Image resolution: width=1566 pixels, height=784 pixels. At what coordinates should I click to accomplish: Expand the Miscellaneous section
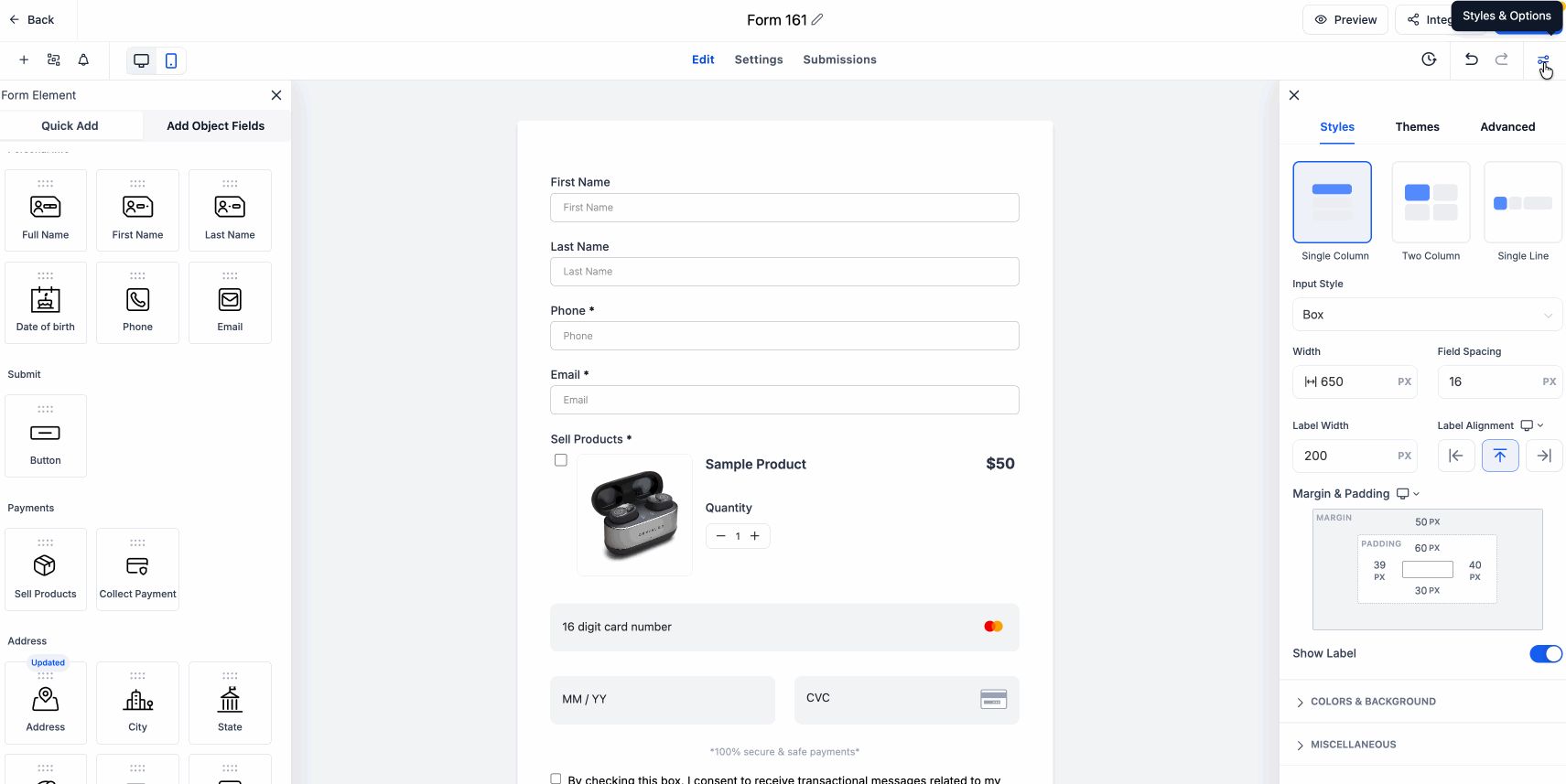(1353, 745)
